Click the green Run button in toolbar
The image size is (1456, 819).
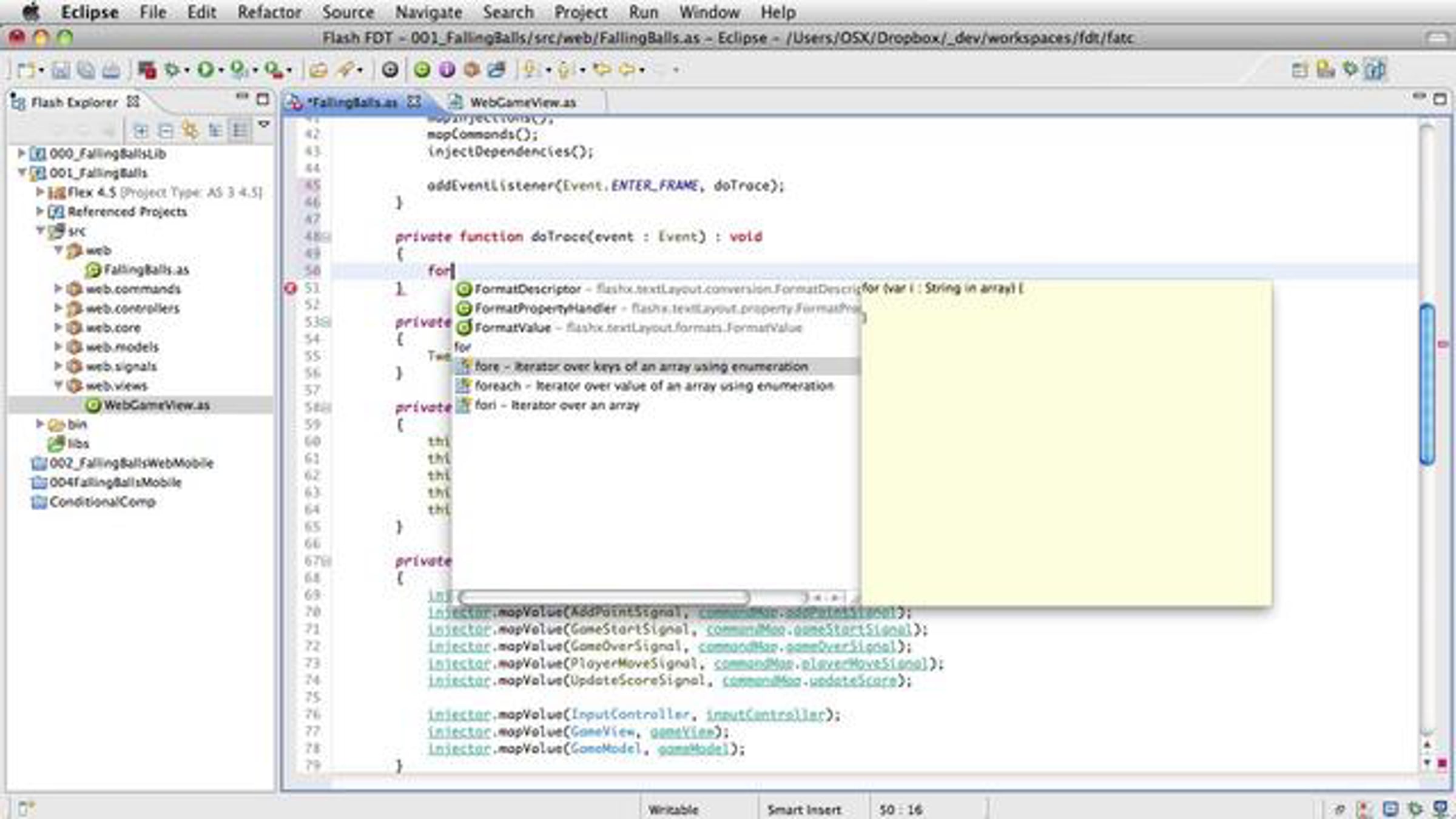(205, 70)
